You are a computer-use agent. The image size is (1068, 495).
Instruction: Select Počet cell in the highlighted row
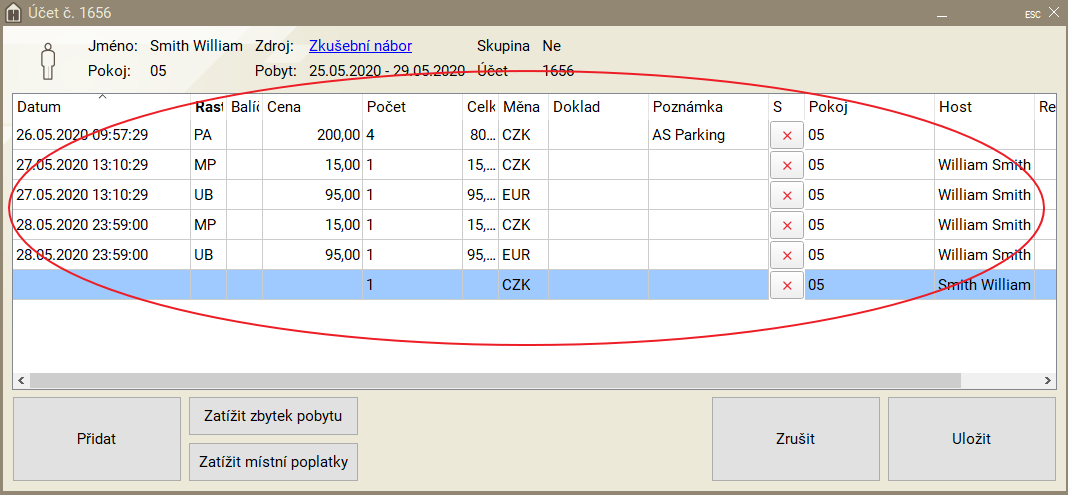coord(411,285)
